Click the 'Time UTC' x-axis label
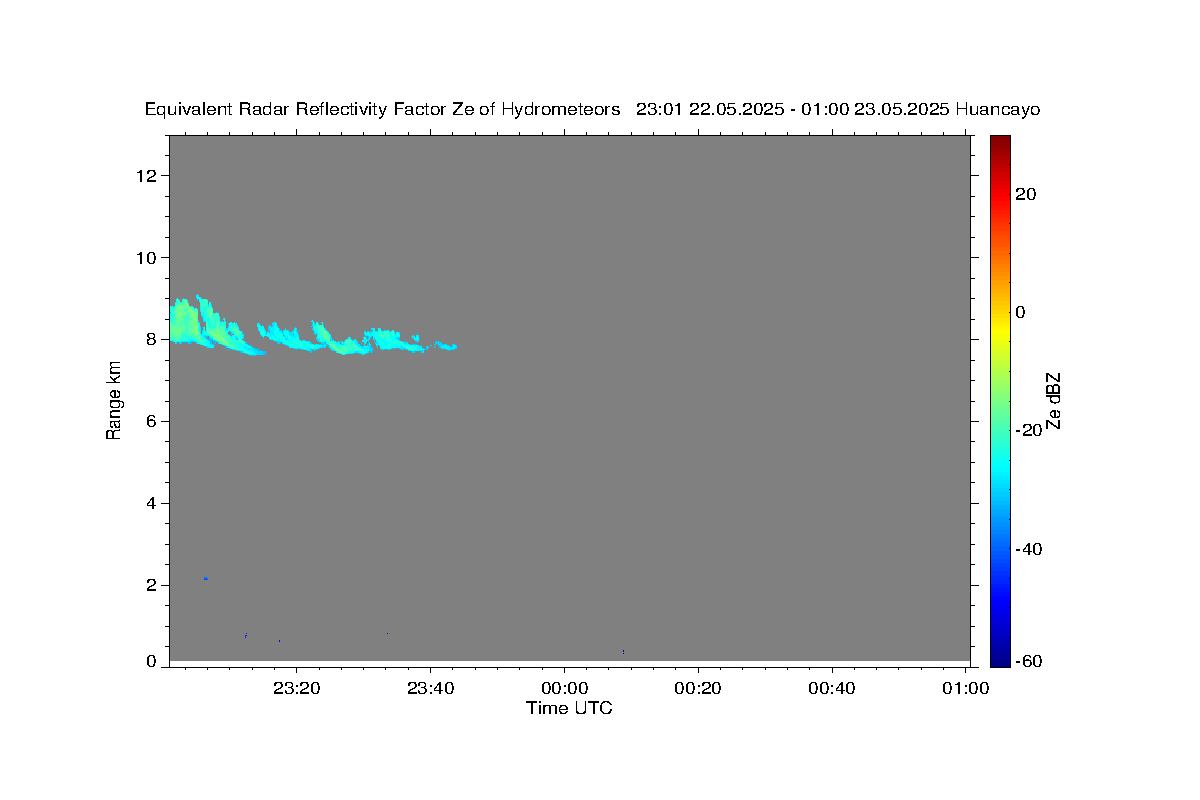Screen dimensions: 1200x800 (569, 708)
